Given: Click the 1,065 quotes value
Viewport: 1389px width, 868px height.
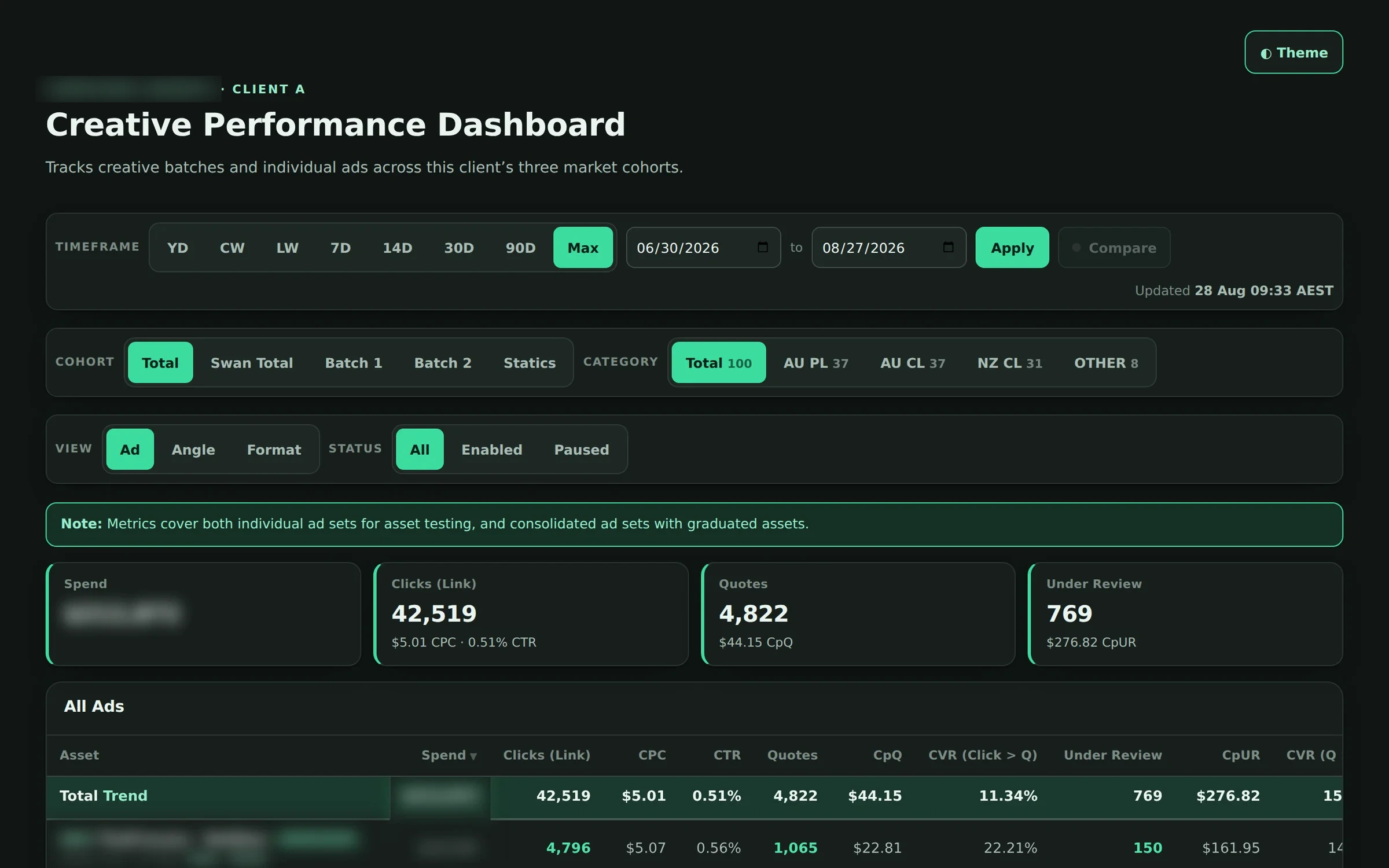Looking at the screenshot, I should point(796,848).
